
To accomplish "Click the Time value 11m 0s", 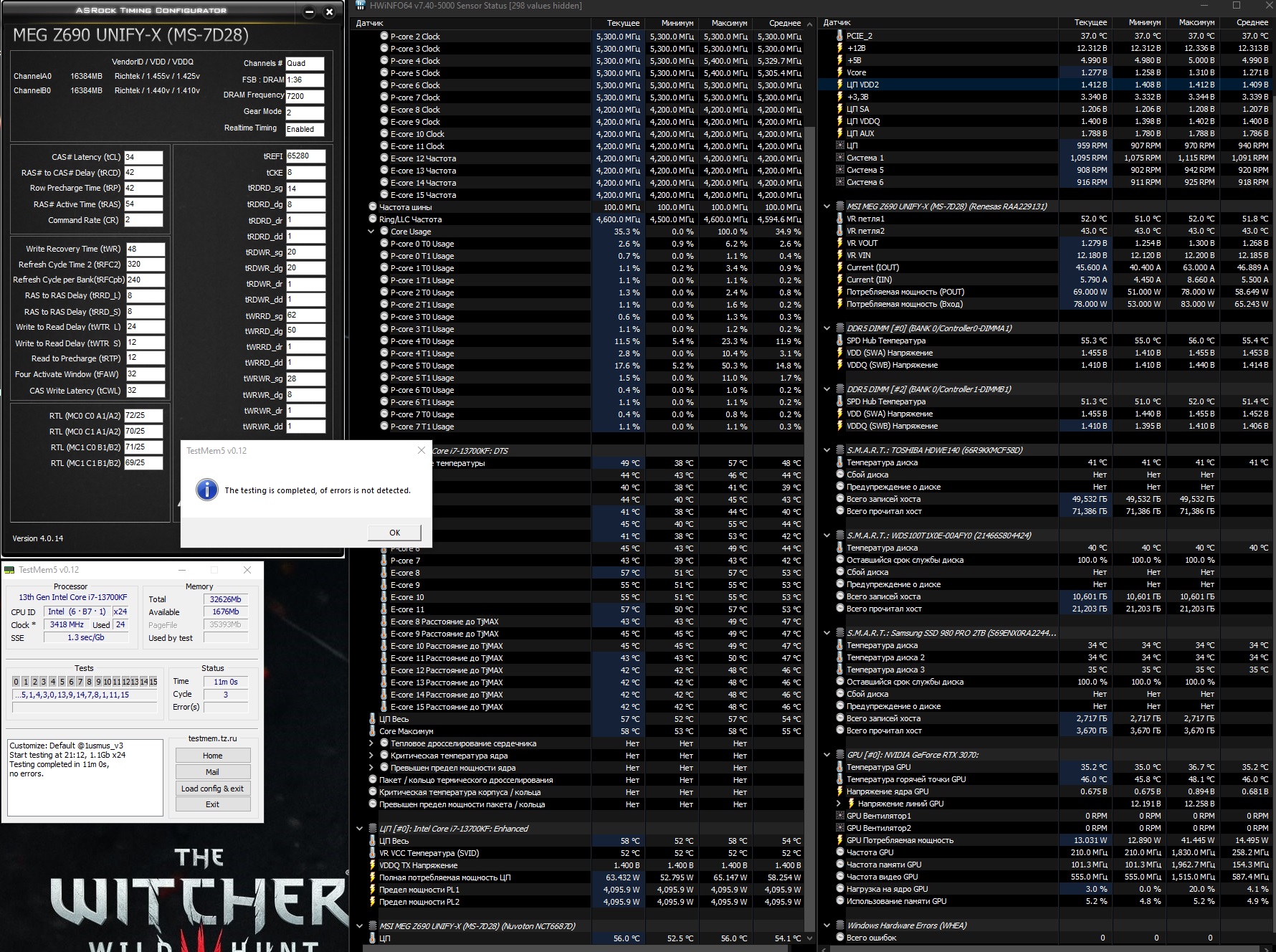I will click(x=226, y=682).
